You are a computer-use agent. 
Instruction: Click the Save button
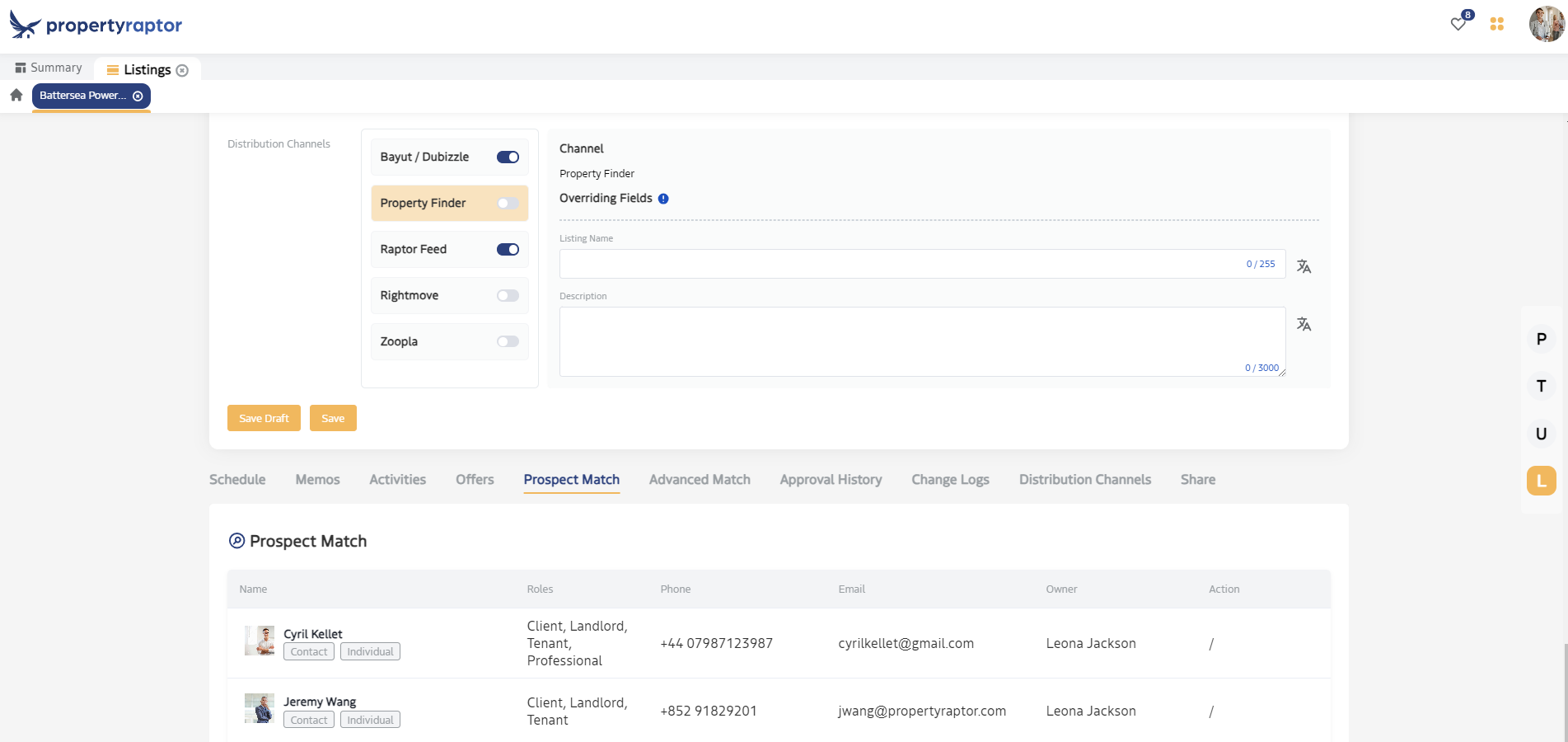click(x=333, y=418)
